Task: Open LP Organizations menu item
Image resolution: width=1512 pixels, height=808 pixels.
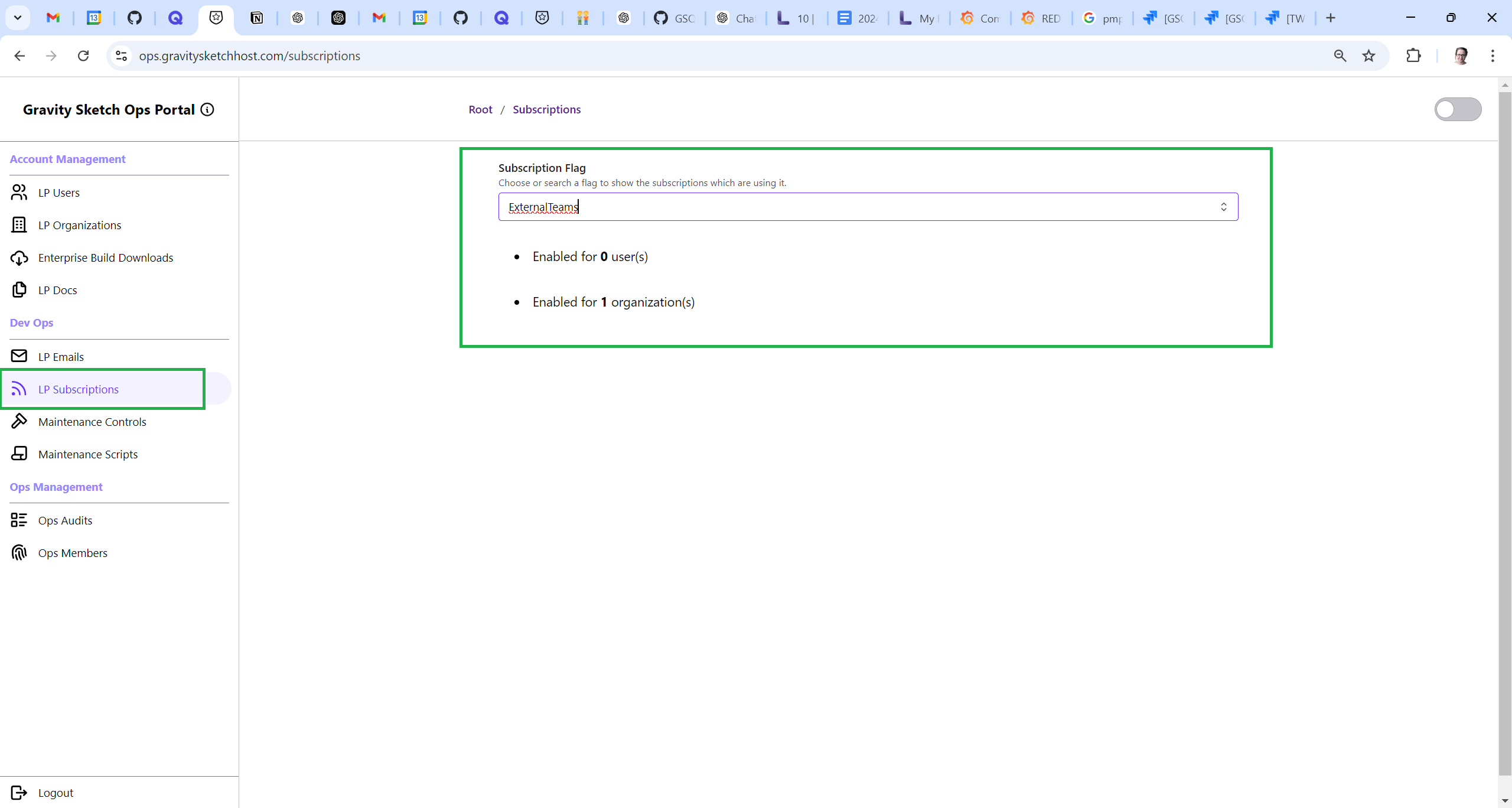Action: click(80, 226)
